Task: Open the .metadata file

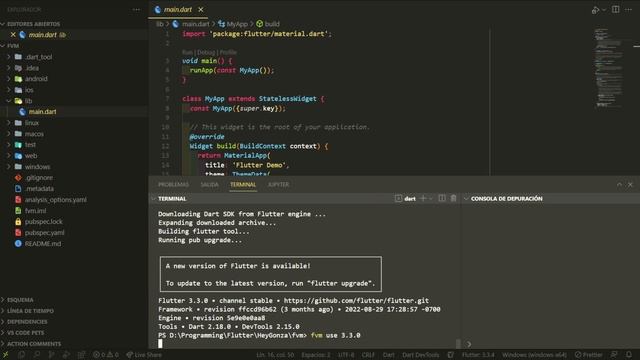Action: [x=39, y=189]
